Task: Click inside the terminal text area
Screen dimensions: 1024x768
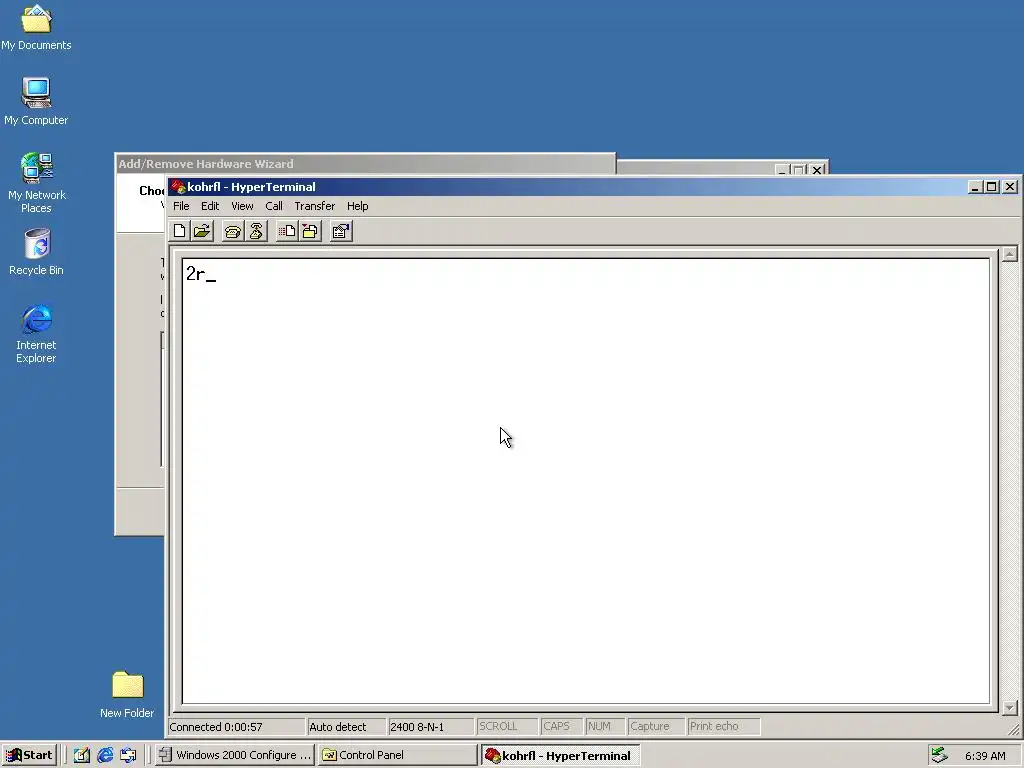Action: point(586,481)
